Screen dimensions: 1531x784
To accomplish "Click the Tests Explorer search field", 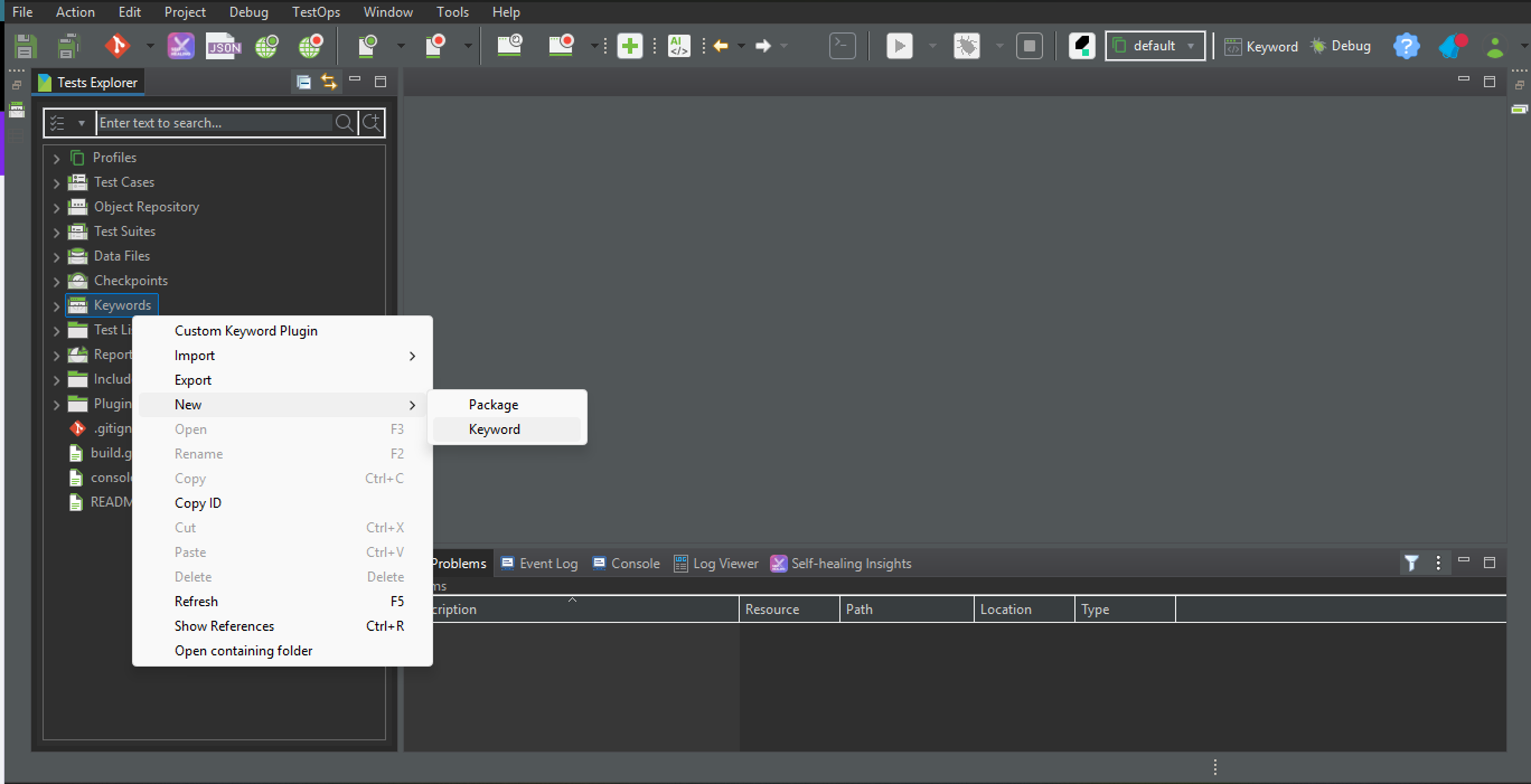I will point(214,122).
